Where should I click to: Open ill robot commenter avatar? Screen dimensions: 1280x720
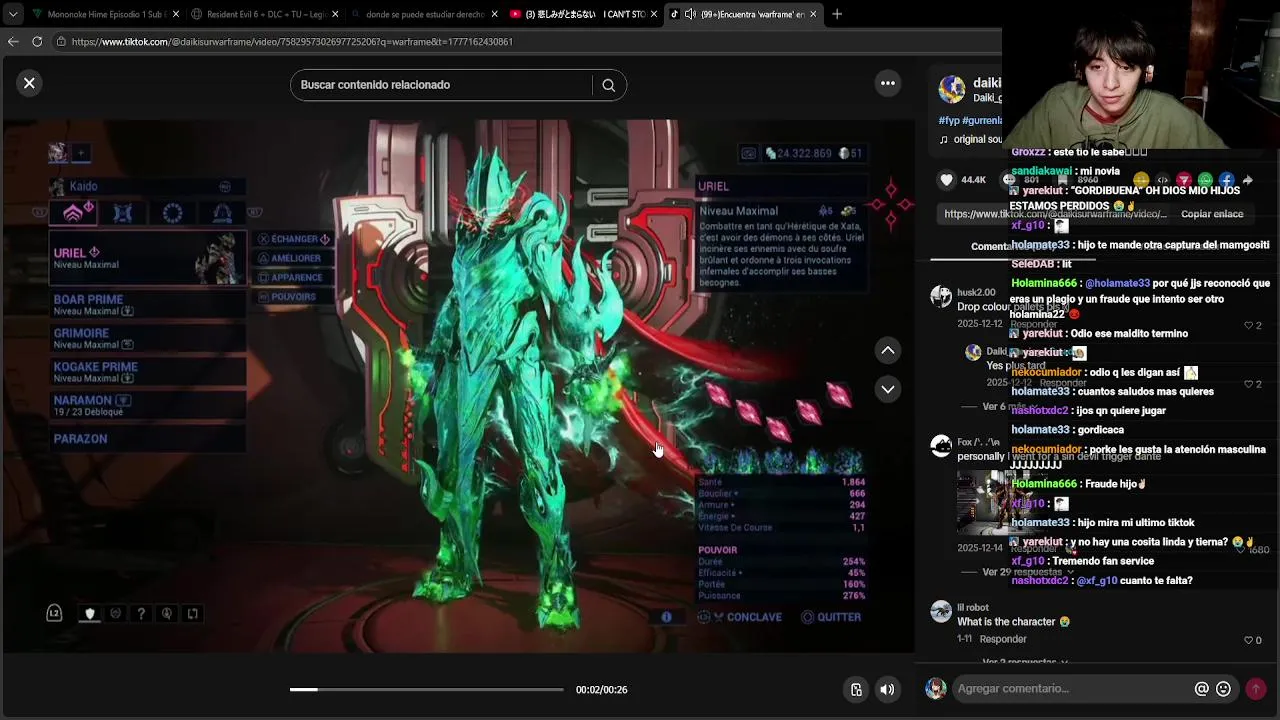pos(940,612)
